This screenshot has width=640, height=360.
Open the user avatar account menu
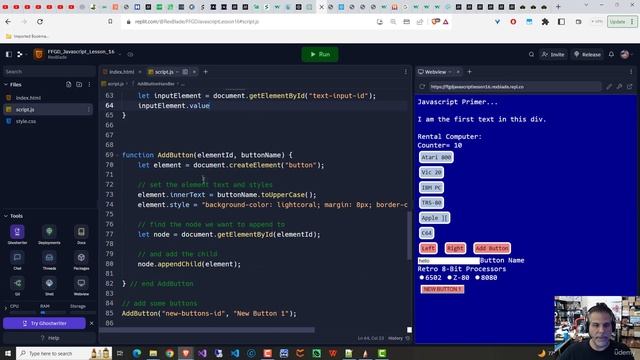[625, 54]
